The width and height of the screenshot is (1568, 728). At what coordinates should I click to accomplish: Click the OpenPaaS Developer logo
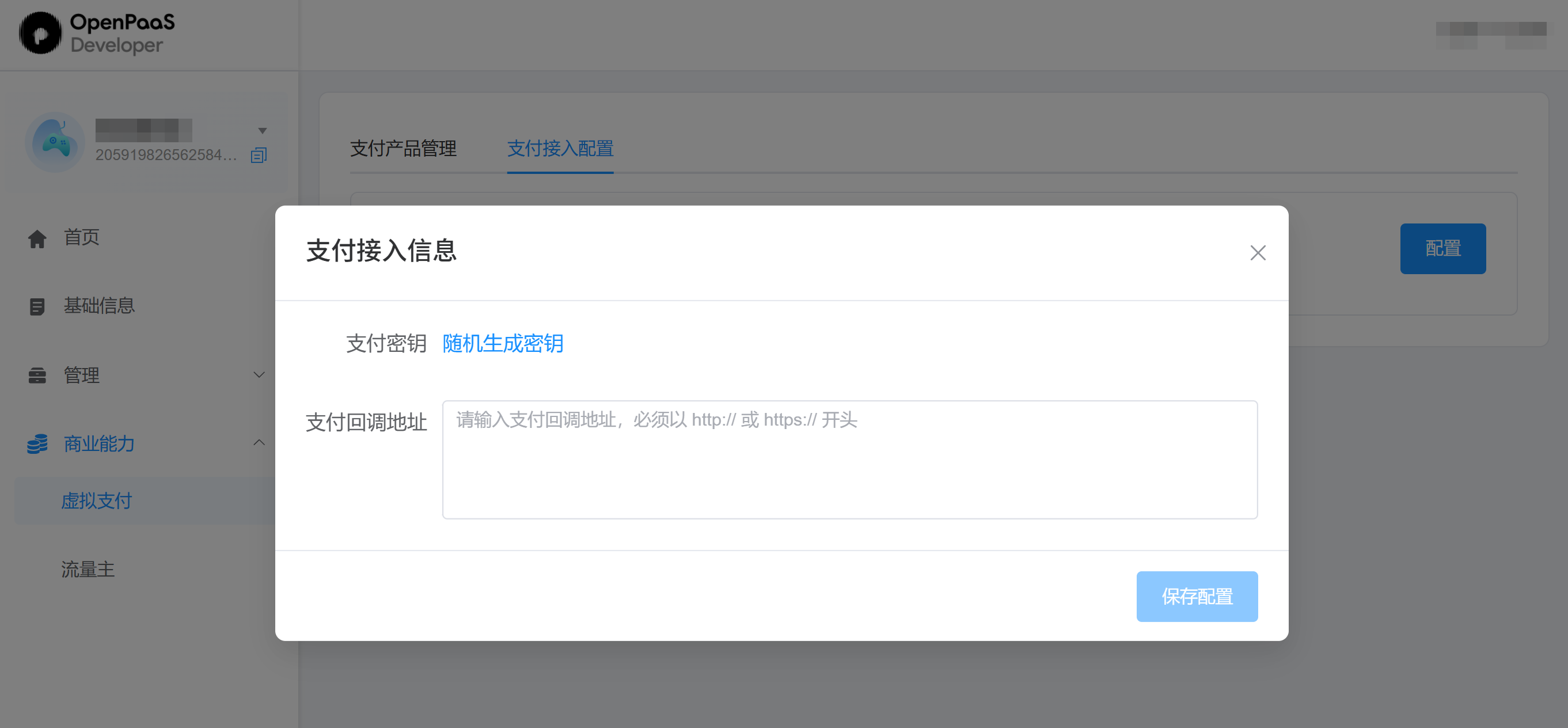coord(97,33)
